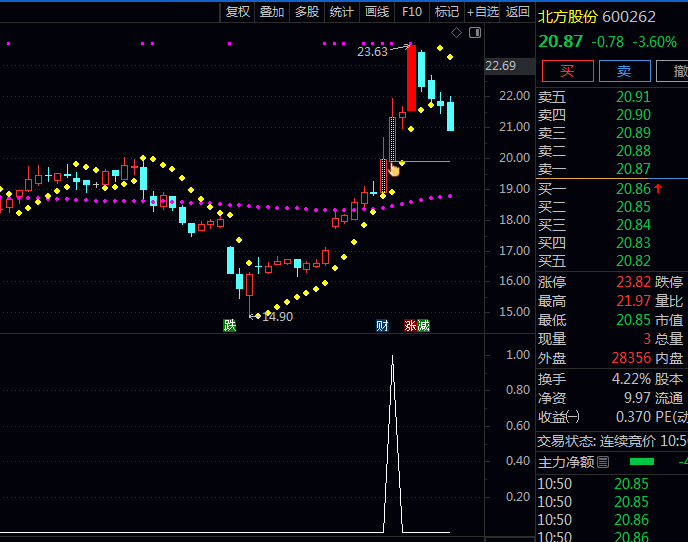Click the green 减 event marker

423,326
